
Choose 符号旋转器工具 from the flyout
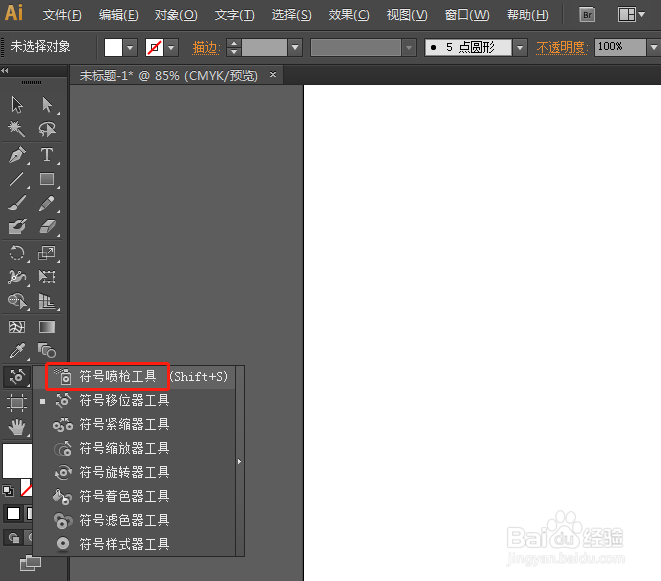tap(135, 472)
